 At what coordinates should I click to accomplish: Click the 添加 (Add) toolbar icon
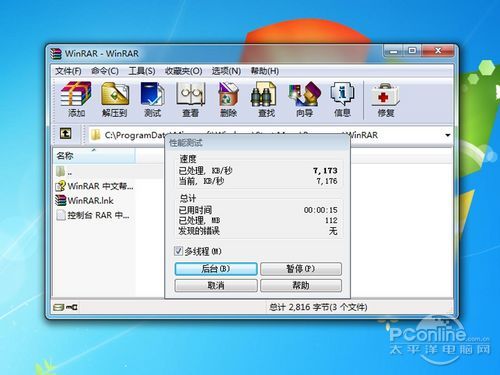(x=76, y=99)
